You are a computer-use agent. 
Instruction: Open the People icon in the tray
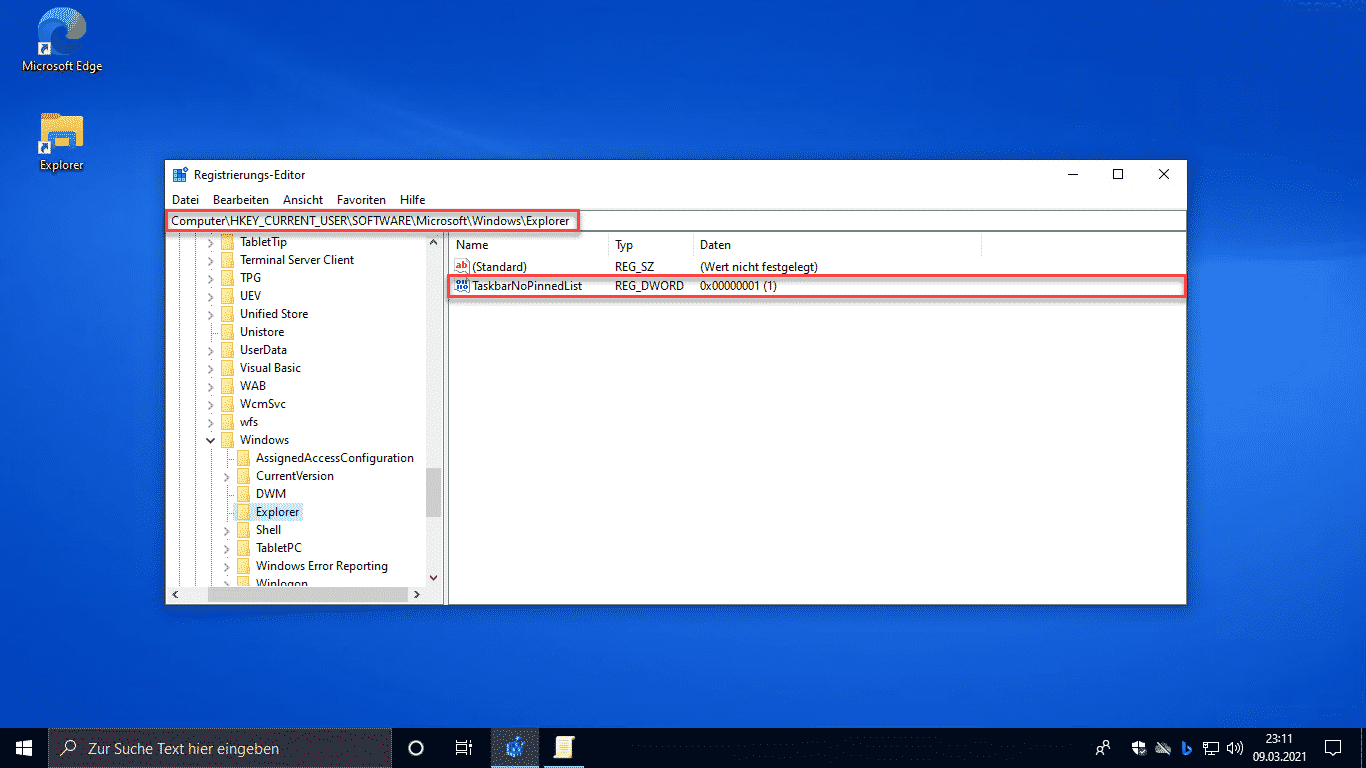pyautogui.click(x=1103, y=748)
